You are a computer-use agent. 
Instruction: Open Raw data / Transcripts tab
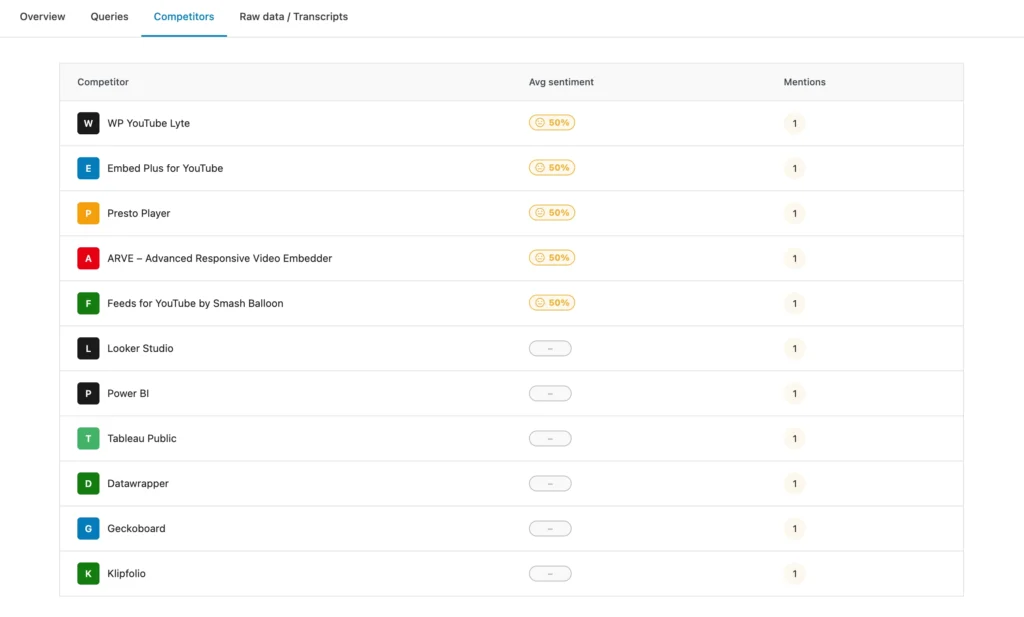[293, 17]
